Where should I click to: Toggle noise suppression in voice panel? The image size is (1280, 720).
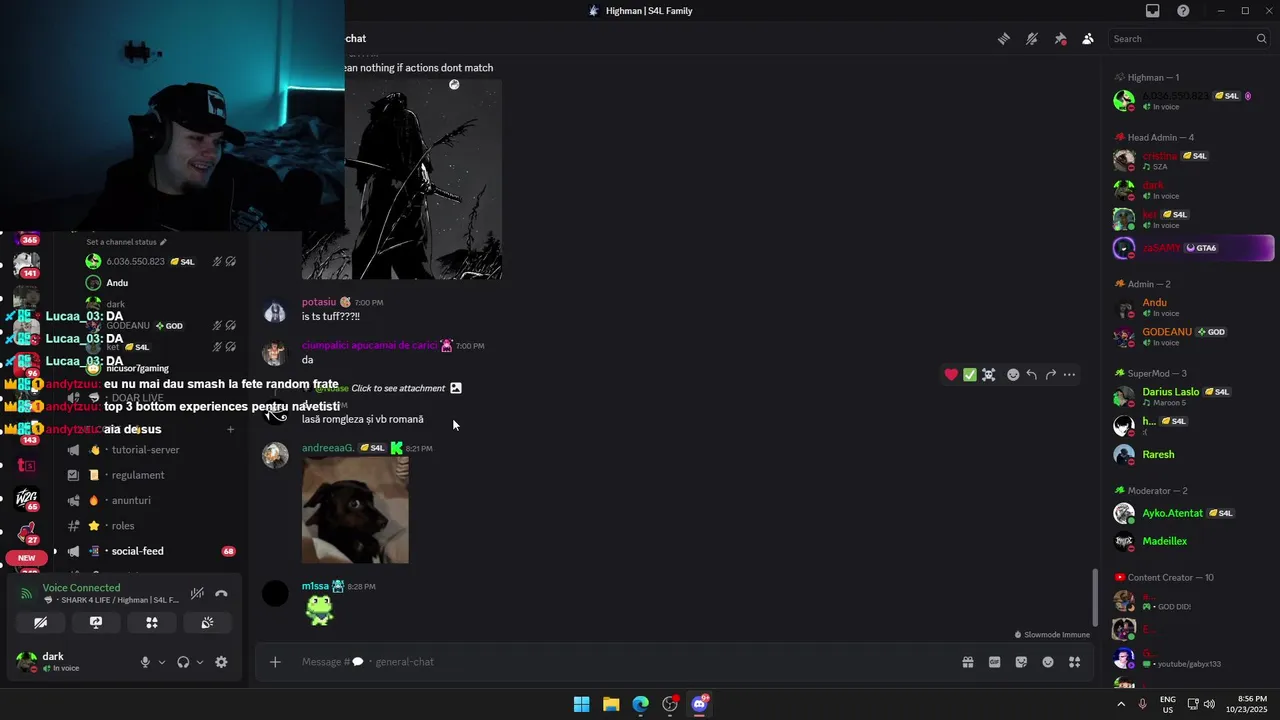[x=198, y=593]
